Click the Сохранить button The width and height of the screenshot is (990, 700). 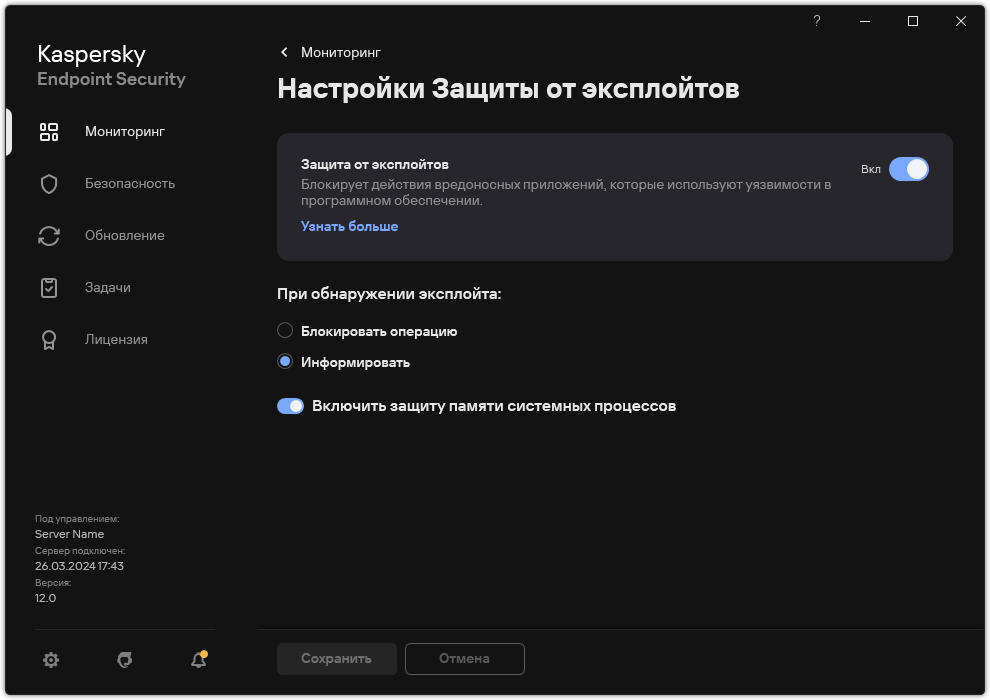tap(336, 659)
